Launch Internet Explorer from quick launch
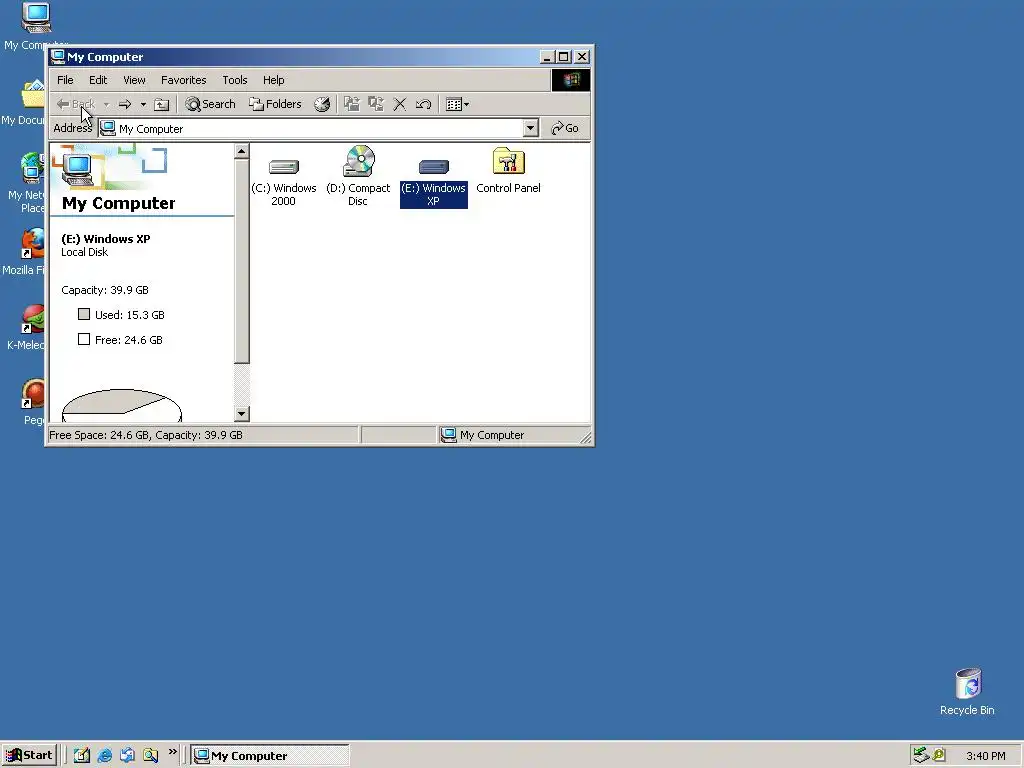This screenshot has height=768, width=1024. (x=104, y=755)
